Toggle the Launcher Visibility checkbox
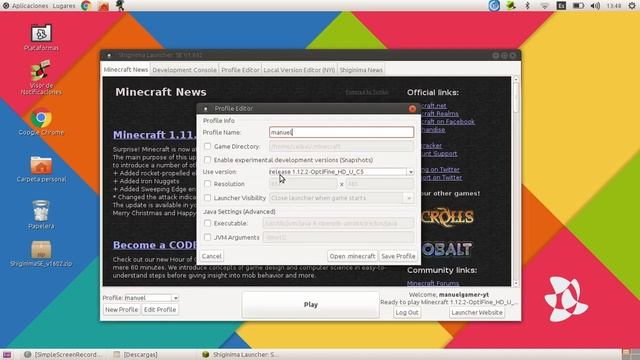 point(207,198)
